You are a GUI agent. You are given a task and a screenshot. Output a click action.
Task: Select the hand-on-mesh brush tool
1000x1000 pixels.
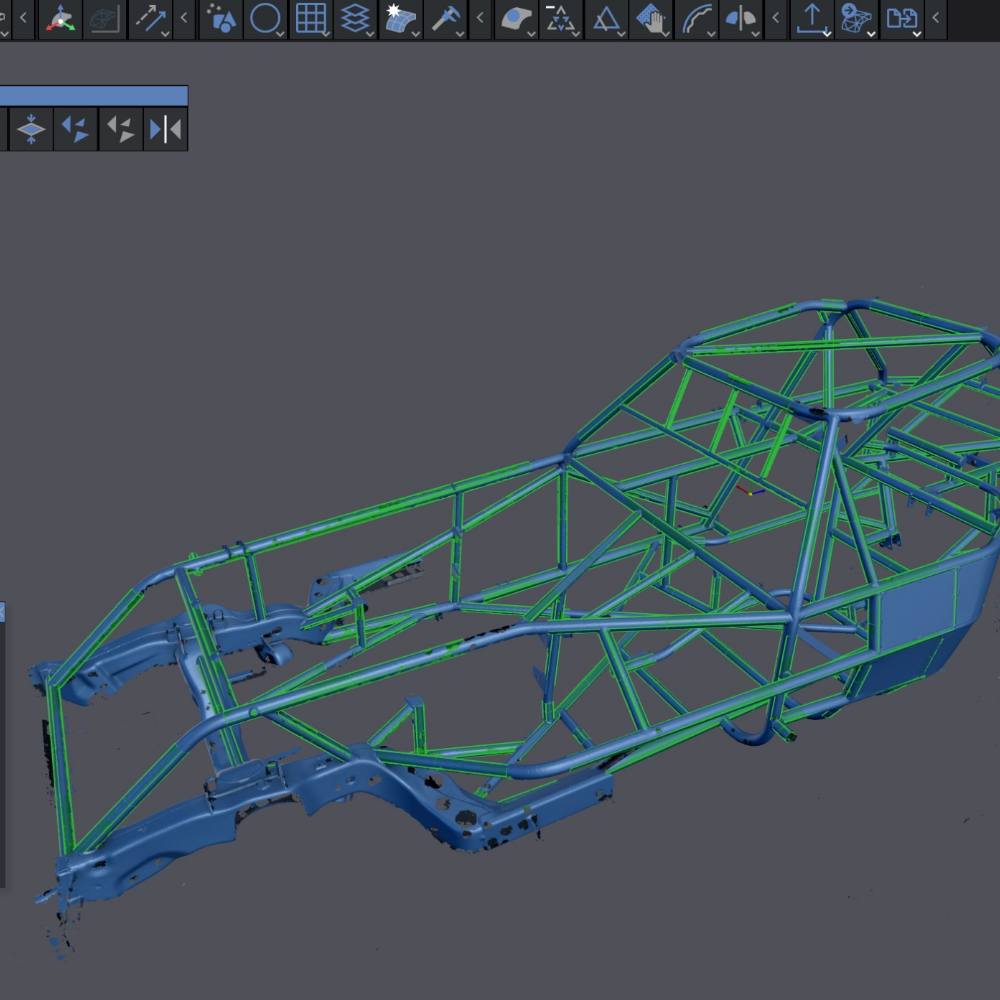651,19
